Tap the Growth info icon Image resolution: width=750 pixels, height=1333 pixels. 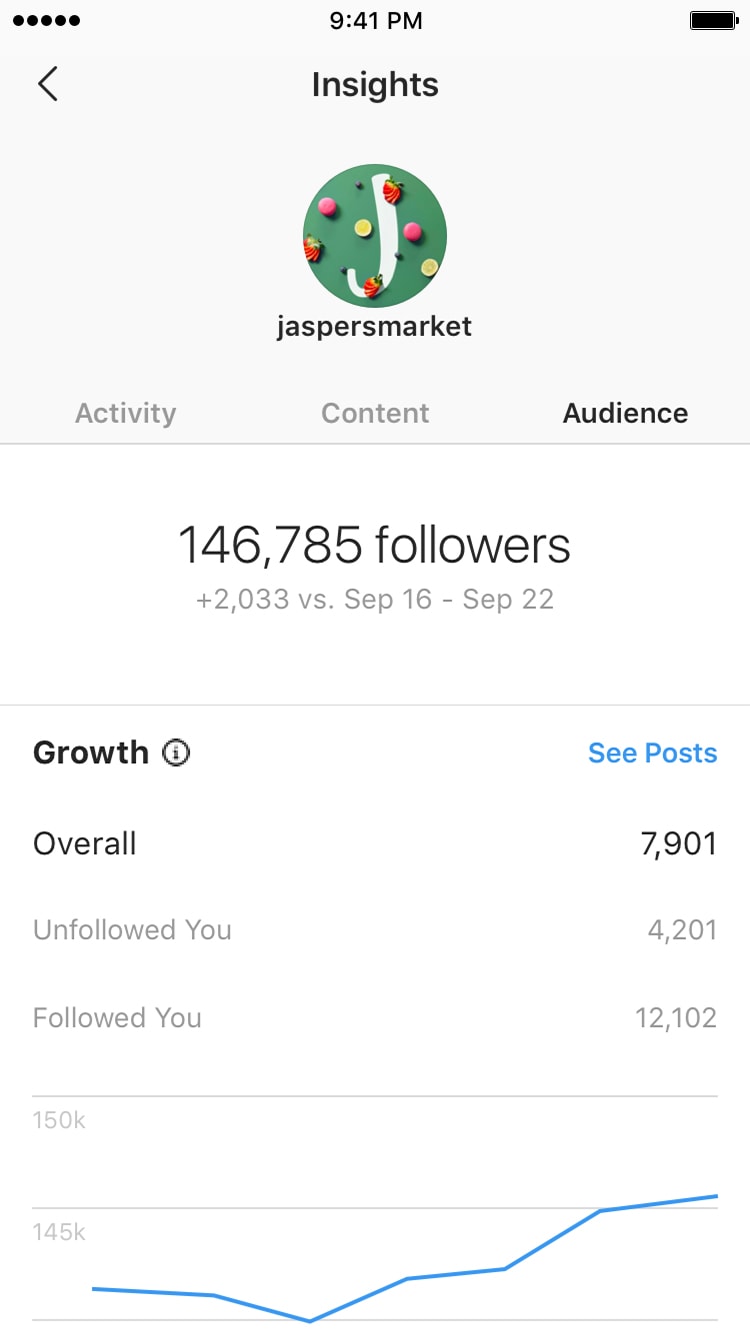(176, 753)
